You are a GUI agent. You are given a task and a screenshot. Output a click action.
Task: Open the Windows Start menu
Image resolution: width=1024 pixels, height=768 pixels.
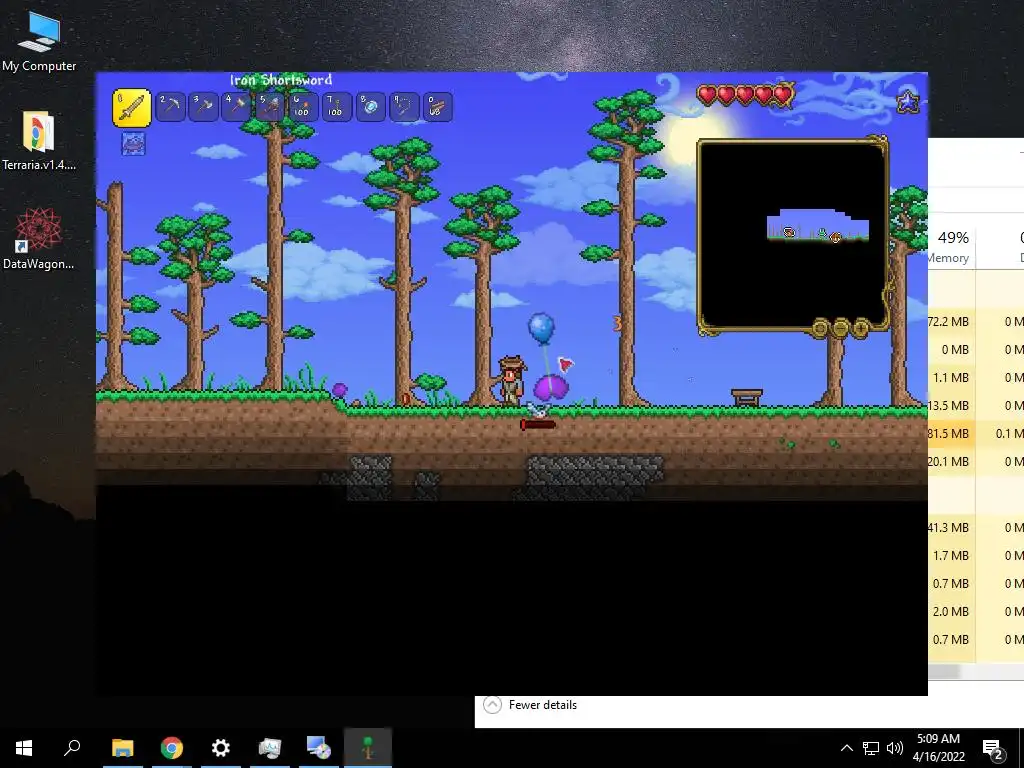click(24, 748)
